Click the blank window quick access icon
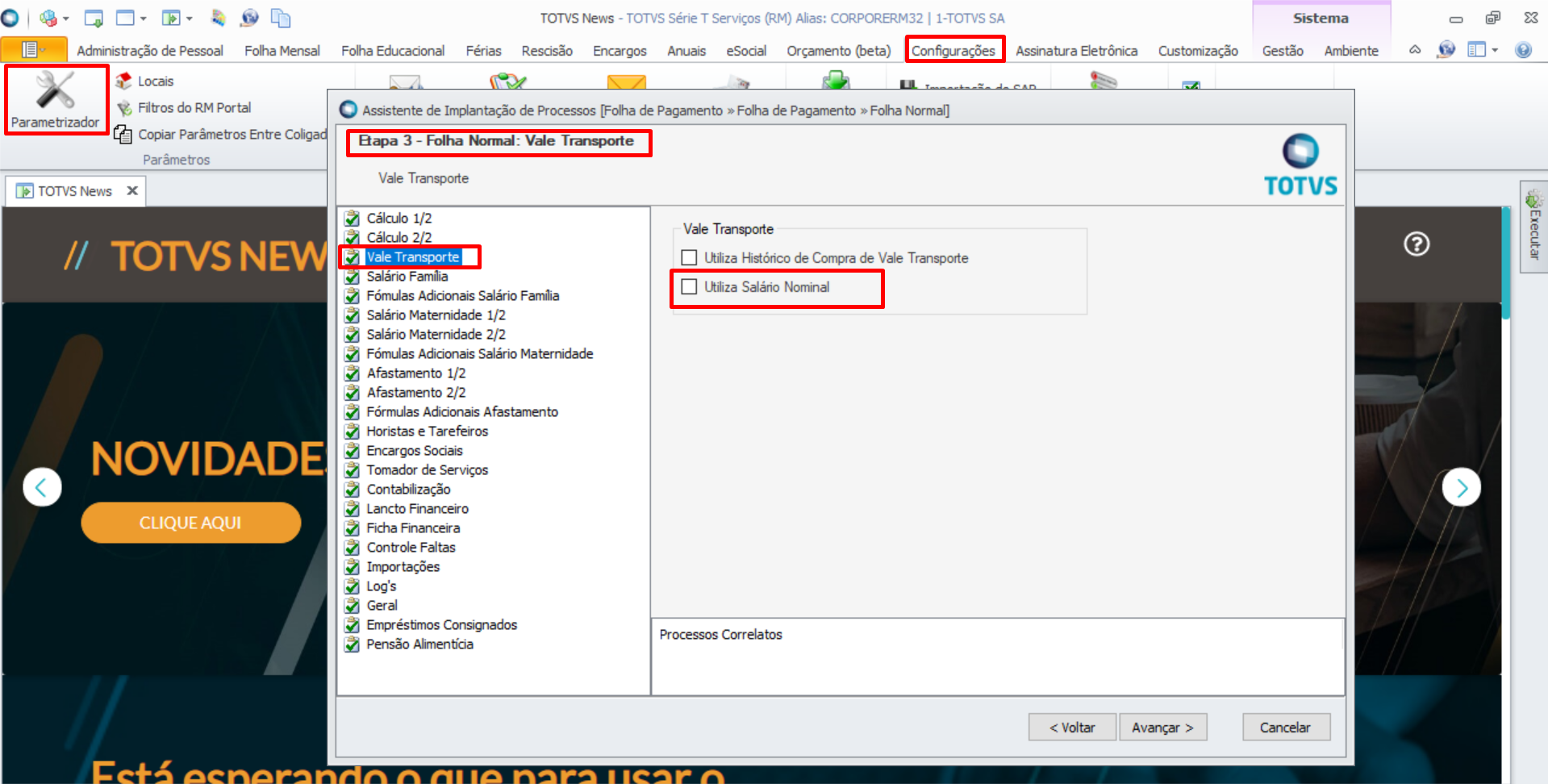 pos(125,18)
